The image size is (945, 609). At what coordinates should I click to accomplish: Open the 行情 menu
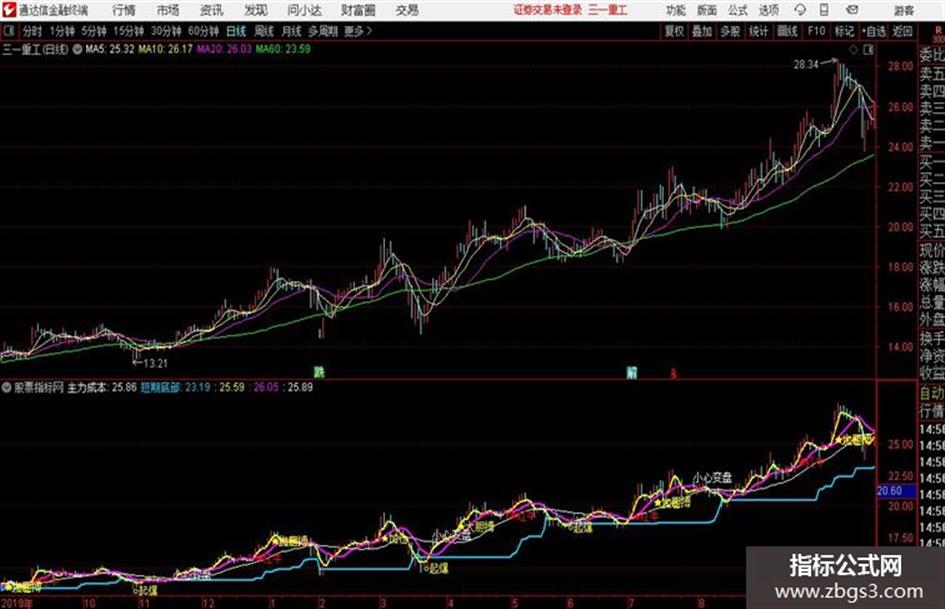click(x=124, y=10)
